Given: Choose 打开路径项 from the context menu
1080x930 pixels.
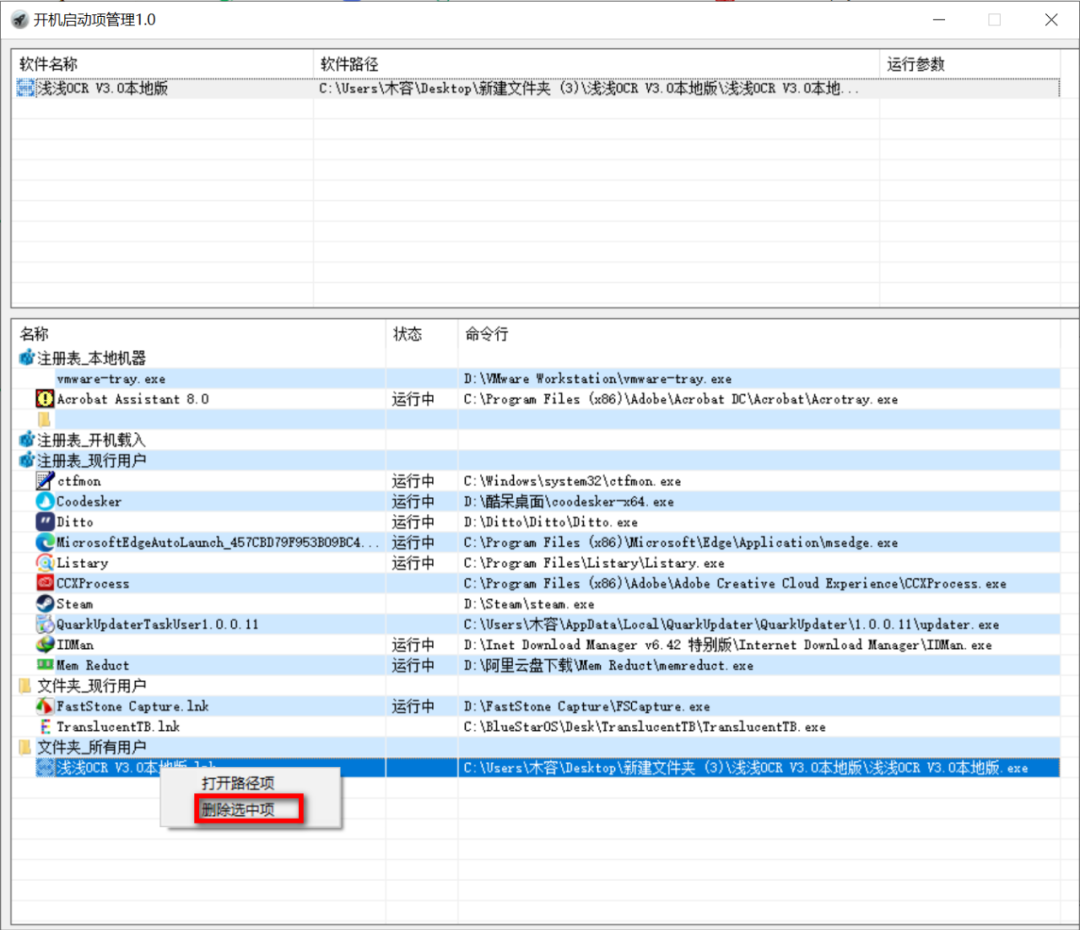Looking at the screenshot, I should click(x=238, y=783).
